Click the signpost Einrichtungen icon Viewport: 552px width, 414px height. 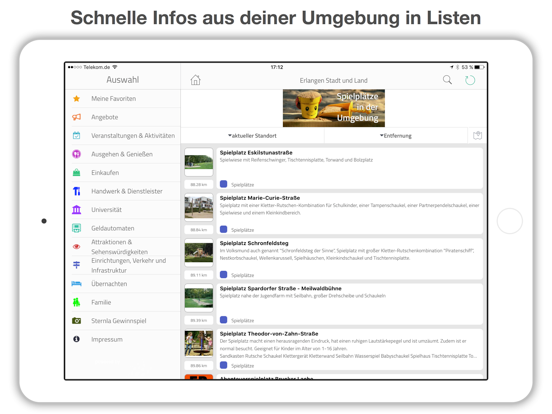(x=76, y=265)
